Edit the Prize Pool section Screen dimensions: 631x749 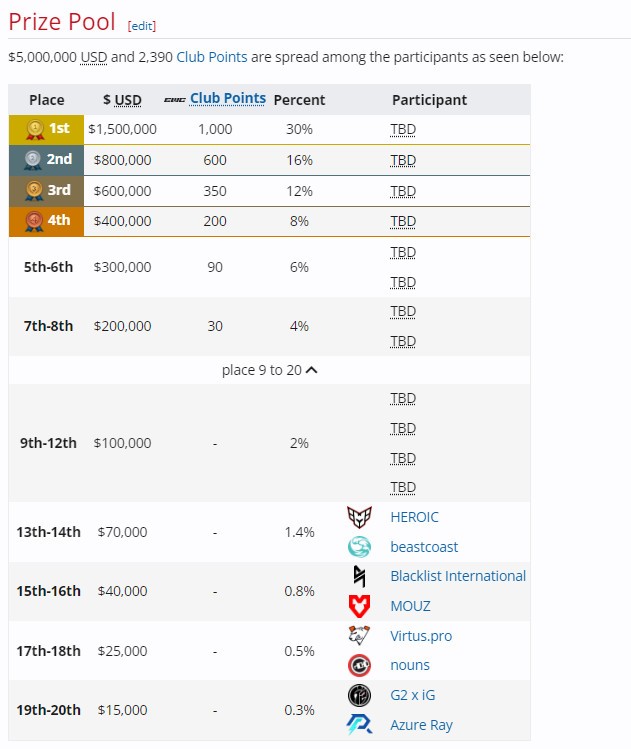[x=142, y=26]
